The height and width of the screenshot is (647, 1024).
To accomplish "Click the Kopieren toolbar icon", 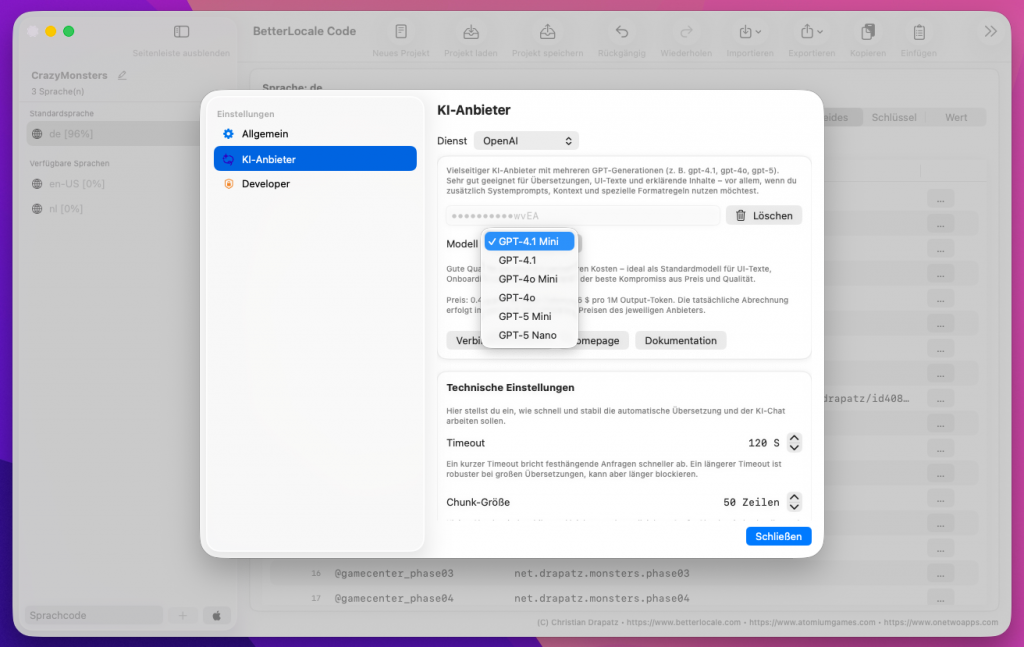I will [867, 32].
